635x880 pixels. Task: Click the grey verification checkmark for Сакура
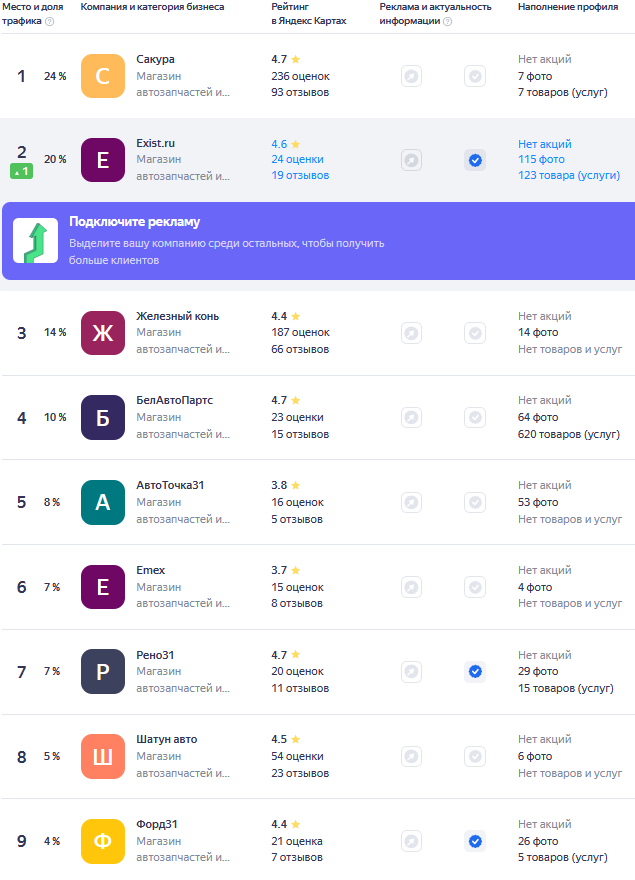click(x=475, y=76)
